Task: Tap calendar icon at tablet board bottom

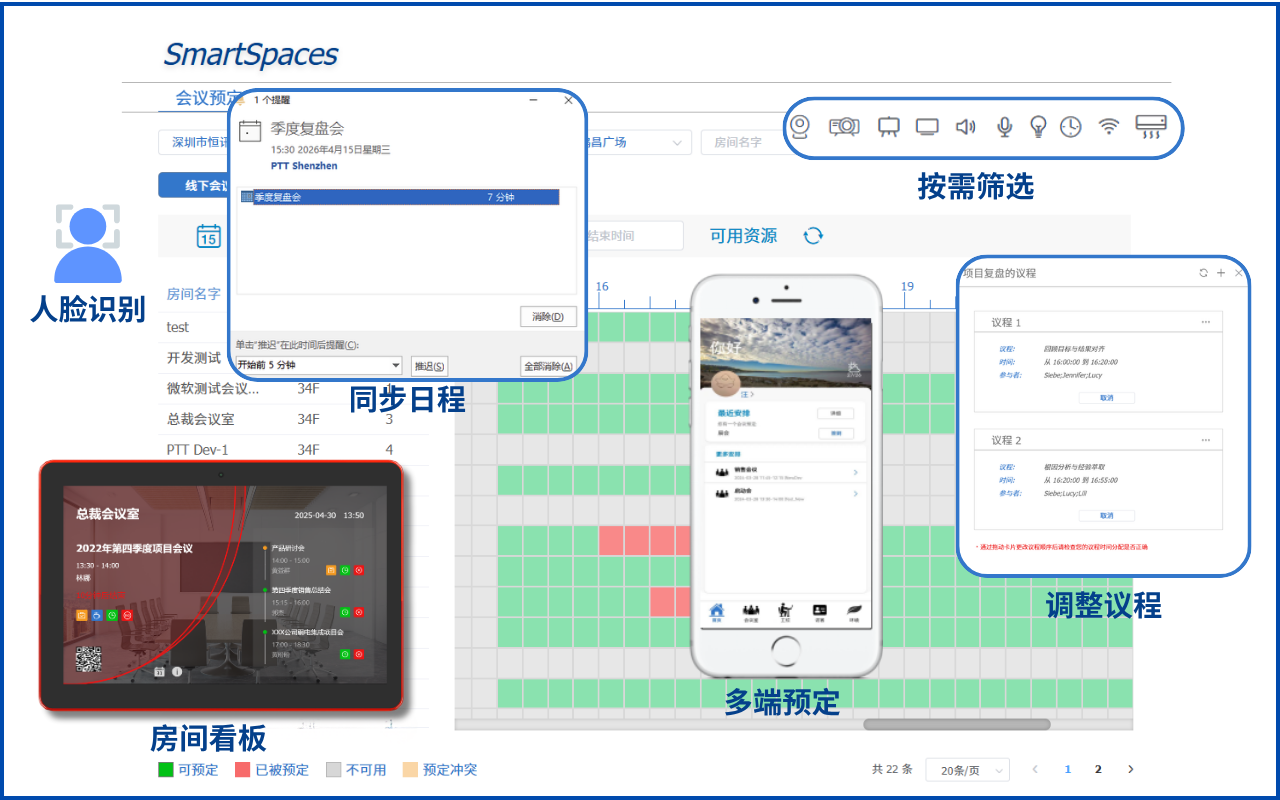Action: 159,672
